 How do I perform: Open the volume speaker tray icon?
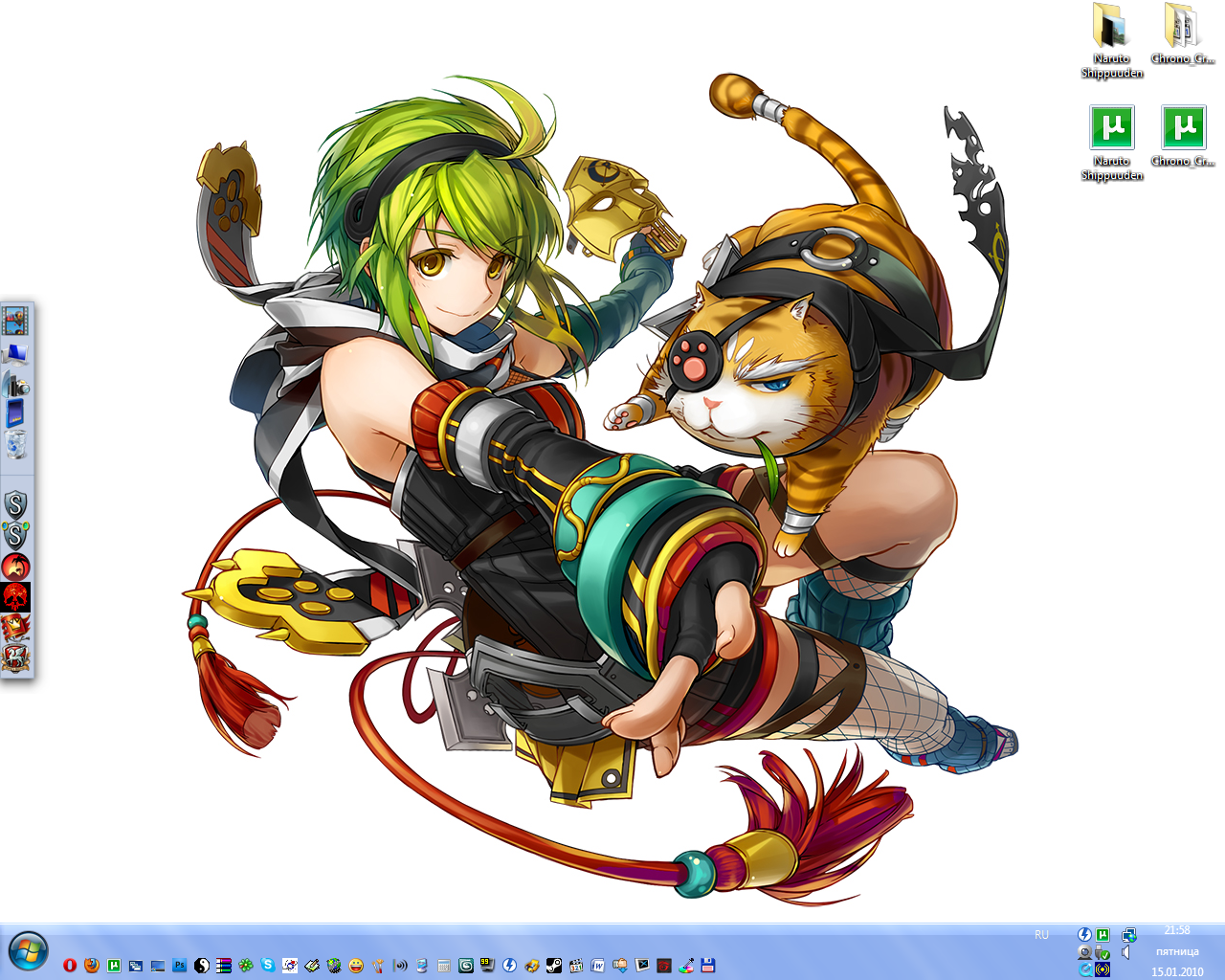click(1125, 952)
